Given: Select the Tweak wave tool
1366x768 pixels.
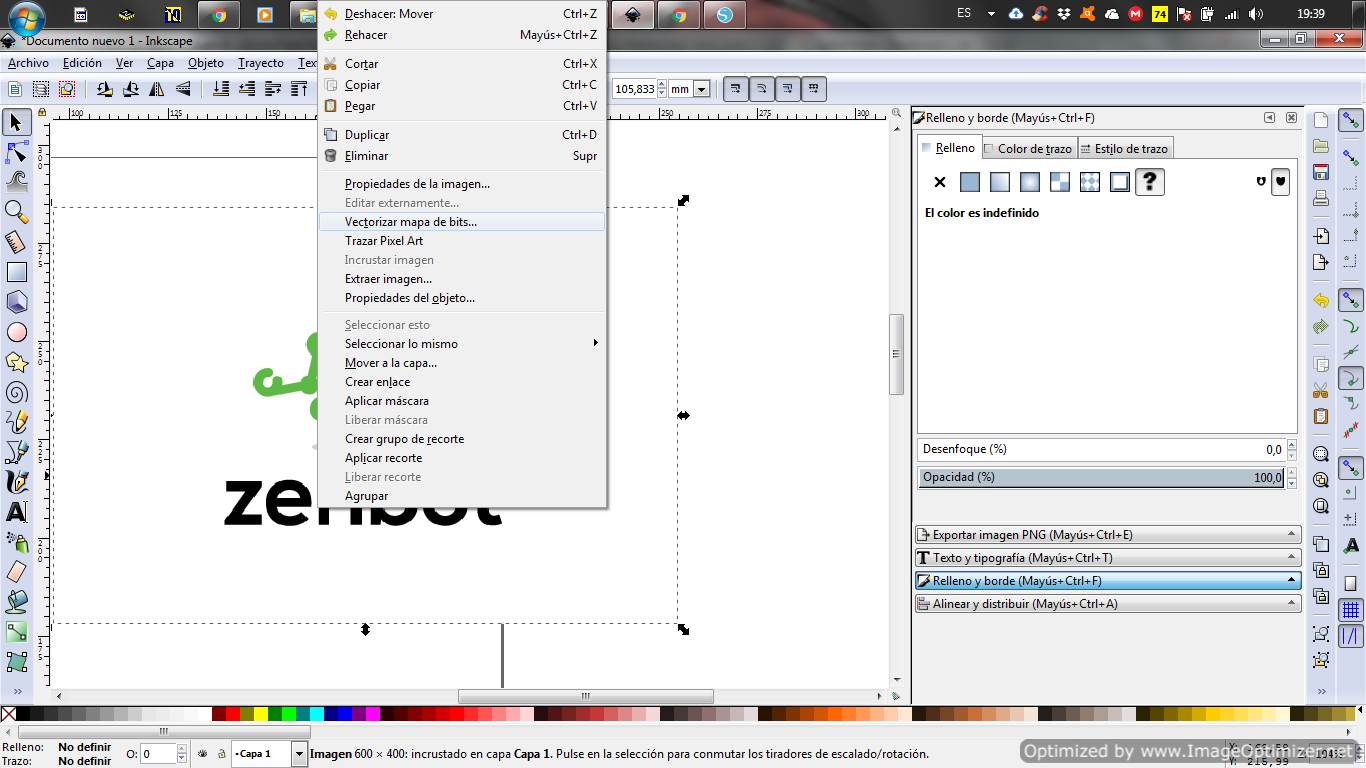Looking at the screenshot, I should pos(16,182).
